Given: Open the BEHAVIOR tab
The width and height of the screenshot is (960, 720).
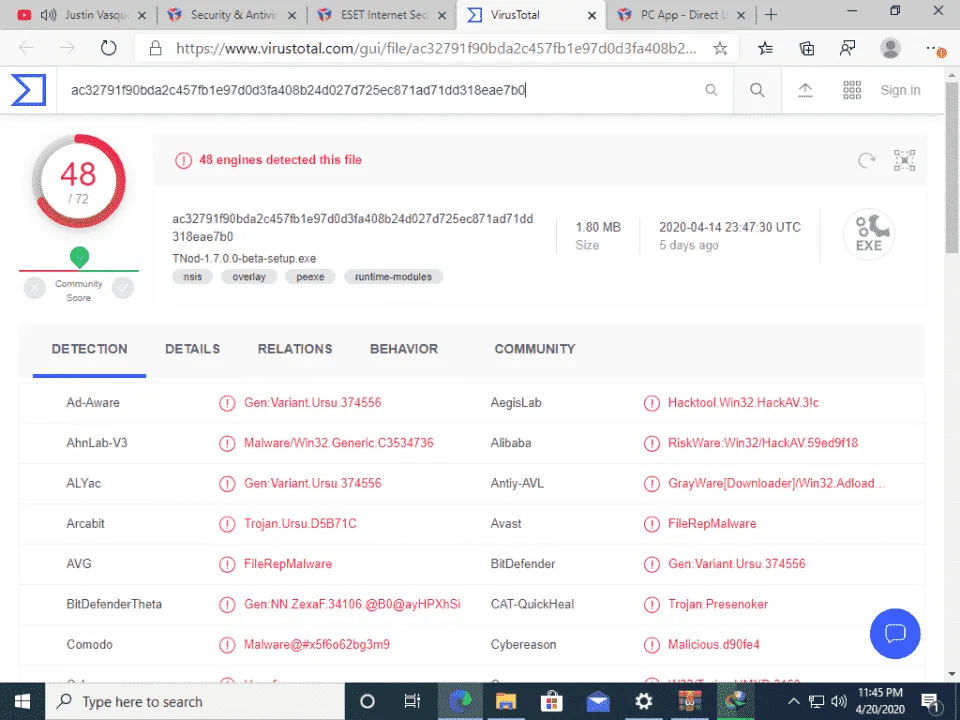Looking at the screenshot, I should pos(404,349).
